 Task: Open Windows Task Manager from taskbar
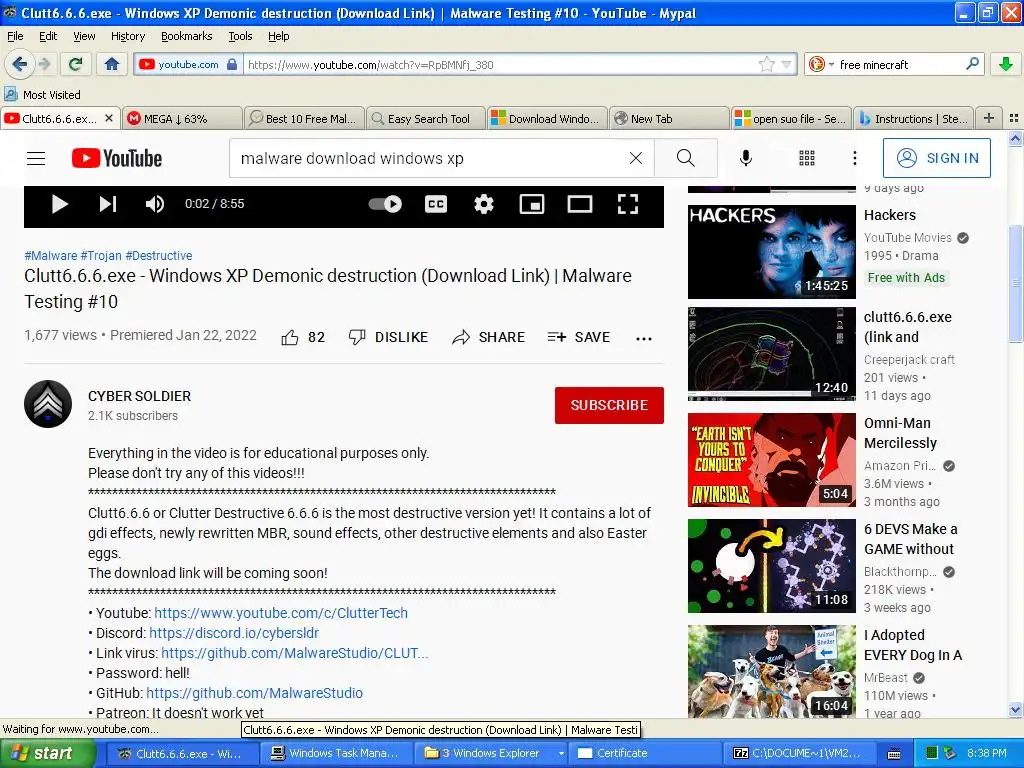point(338,753)
